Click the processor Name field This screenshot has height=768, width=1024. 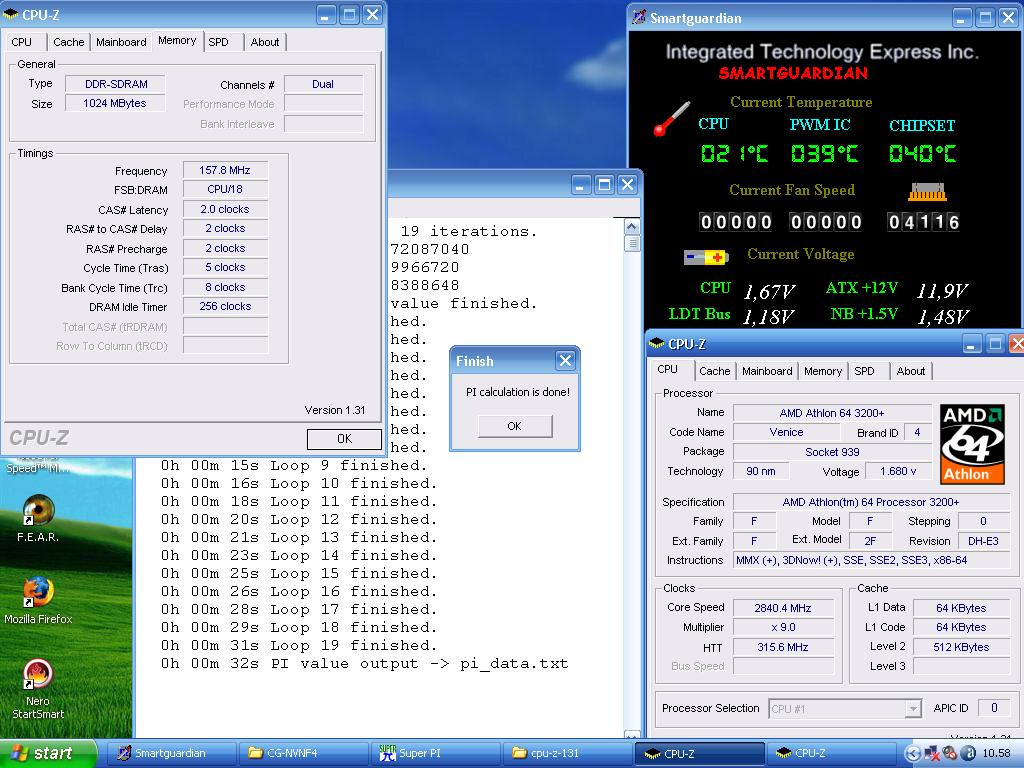pyautogui.click(x=832, y=413)
